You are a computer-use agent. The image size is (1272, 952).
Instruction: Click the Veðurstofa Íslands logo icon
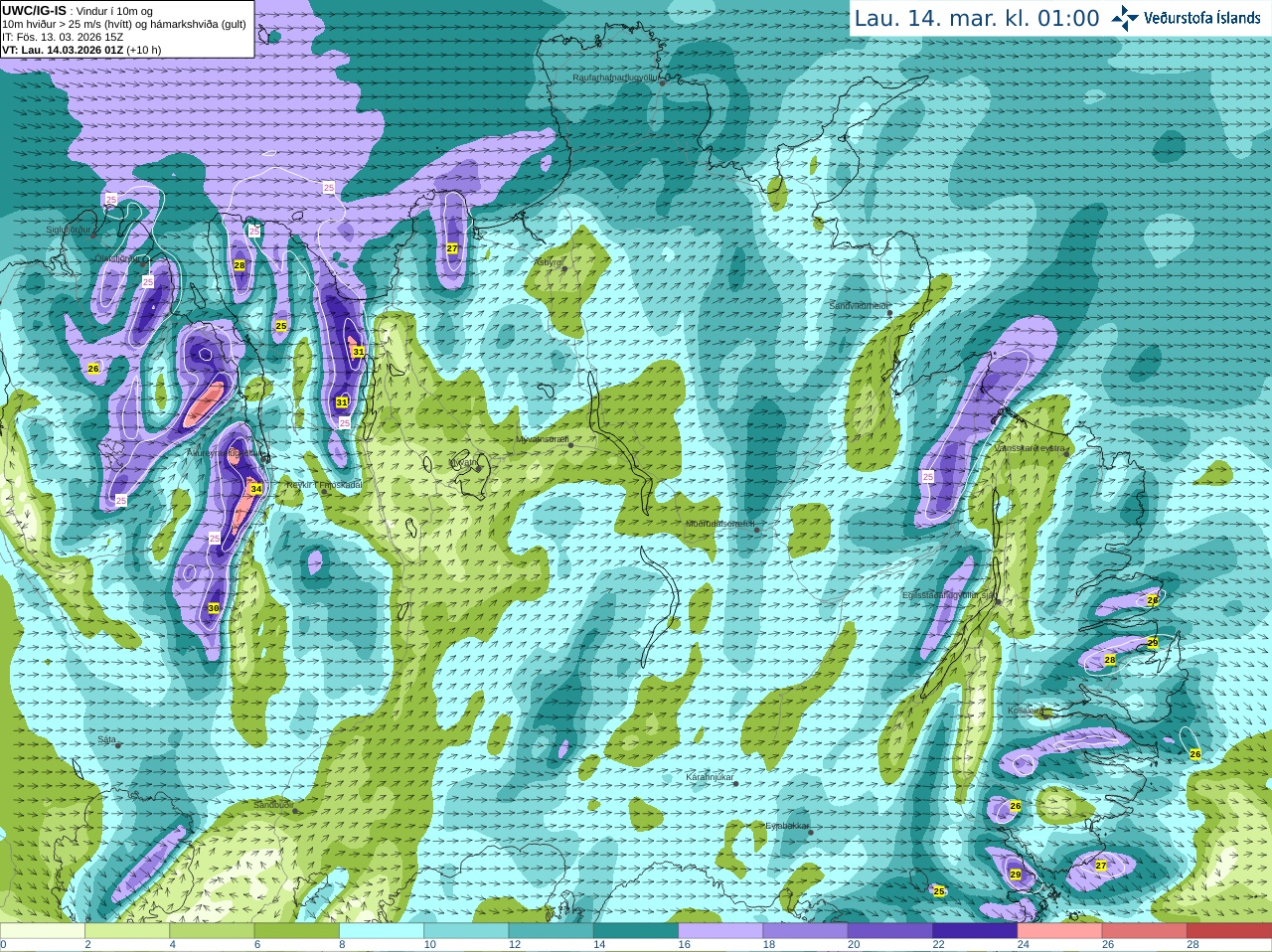tap(1125, 18)
